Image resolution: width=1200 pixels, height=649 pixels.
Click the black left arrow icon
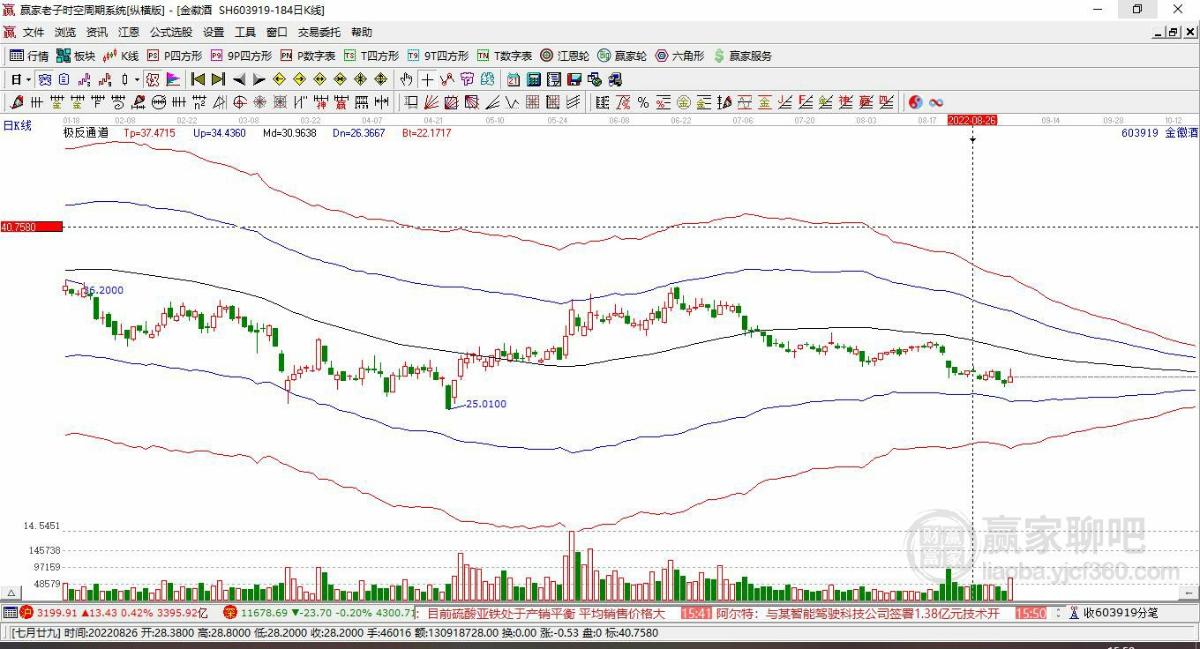pos(239,79)
